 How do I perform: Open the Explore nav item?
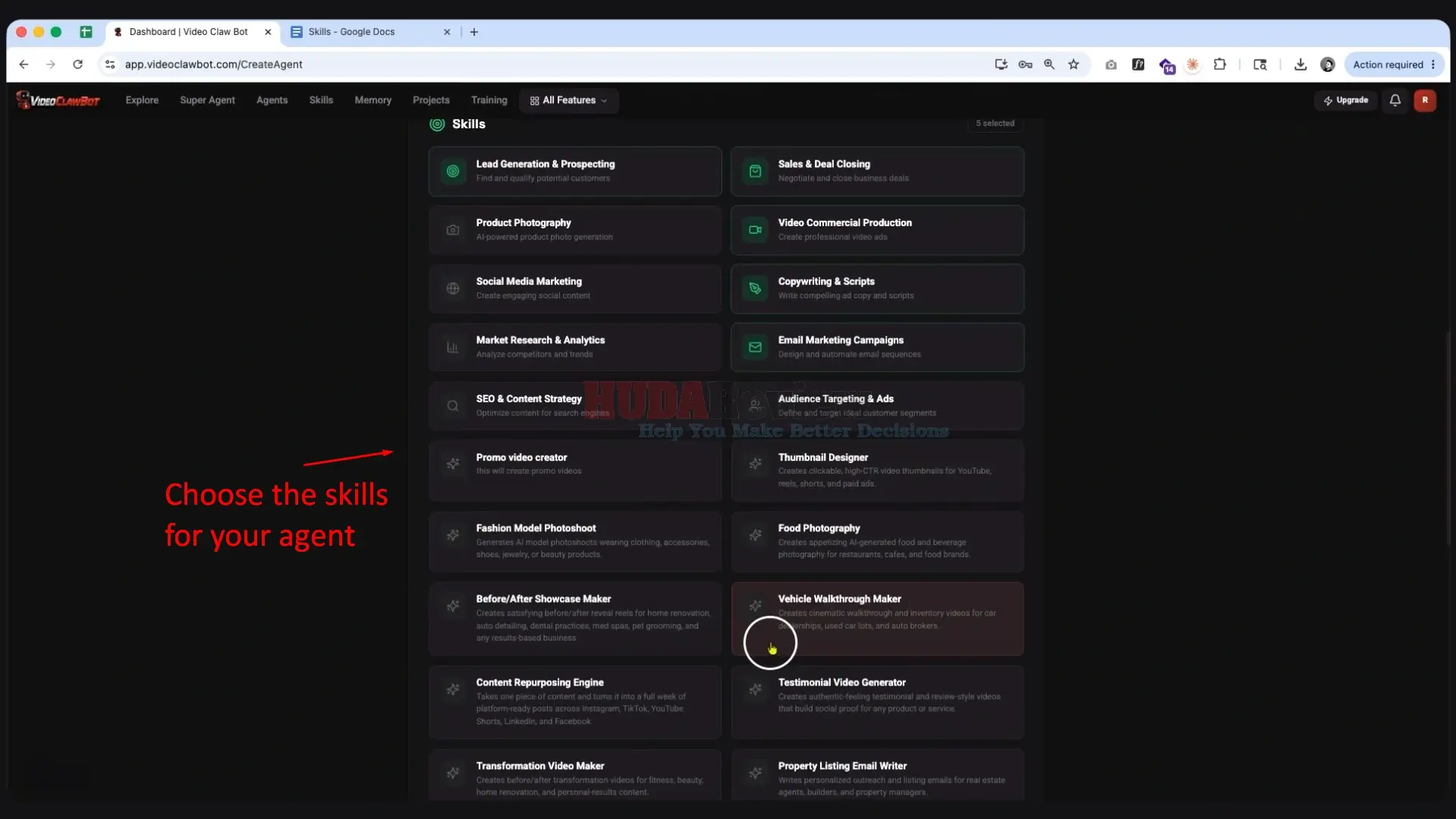(x=142, y=100)
